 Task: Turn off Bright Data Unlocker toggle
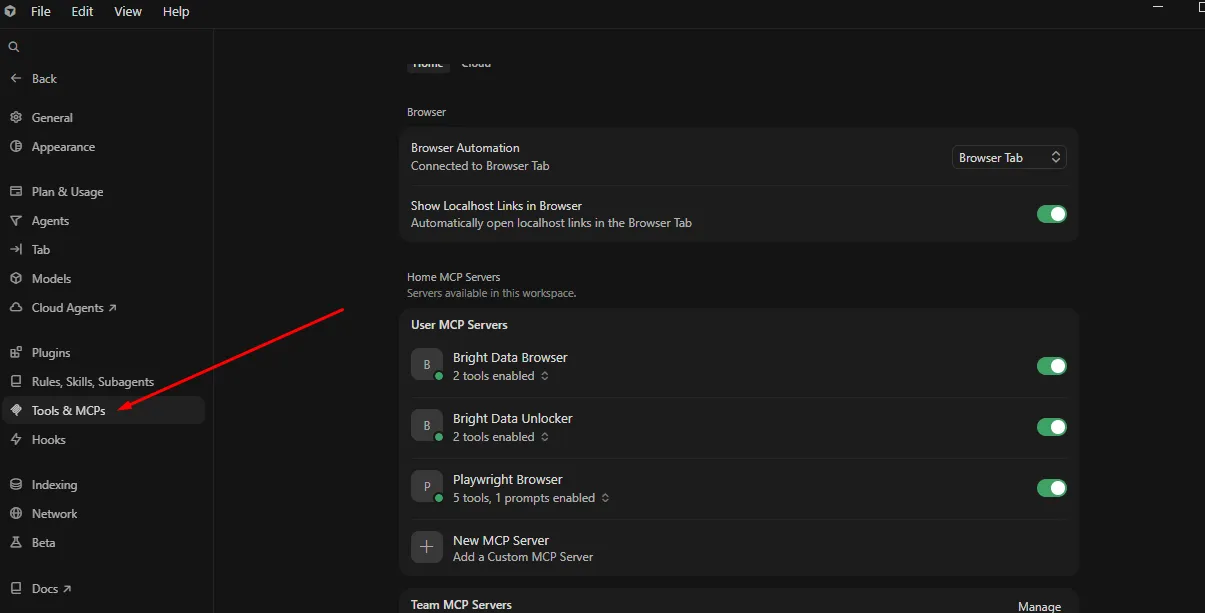(1051, 427)
